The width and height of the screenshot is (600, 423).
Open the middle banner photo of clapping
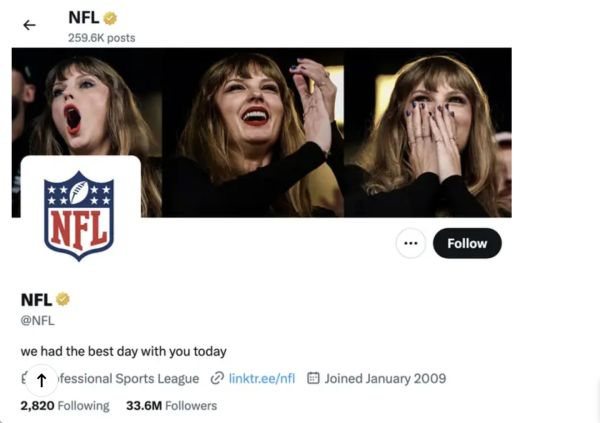[253, 132]
